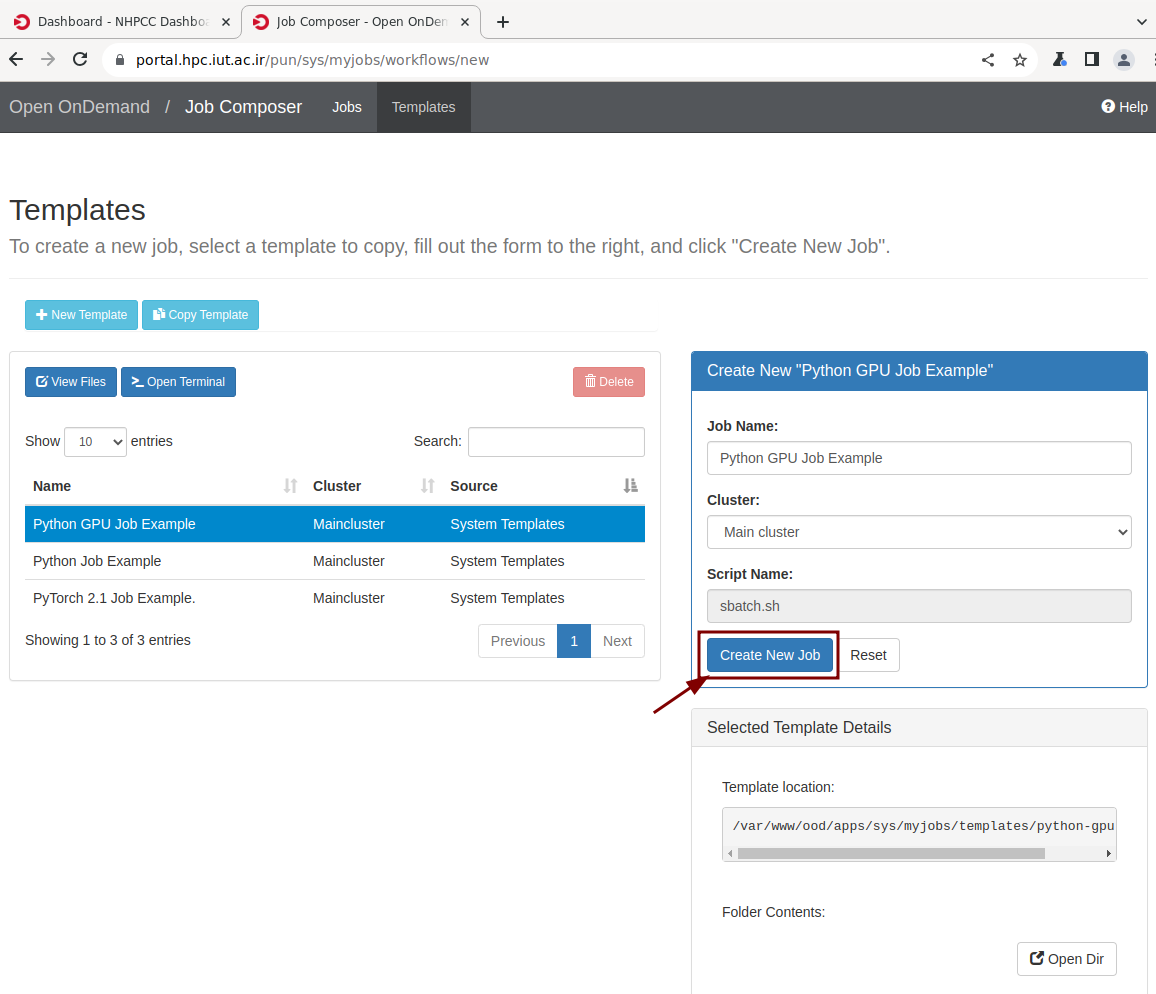Viewport: 1156px width, 994px height.
Task: Click System Templates in Python Job Example row
Action: [x=507, y=561]
